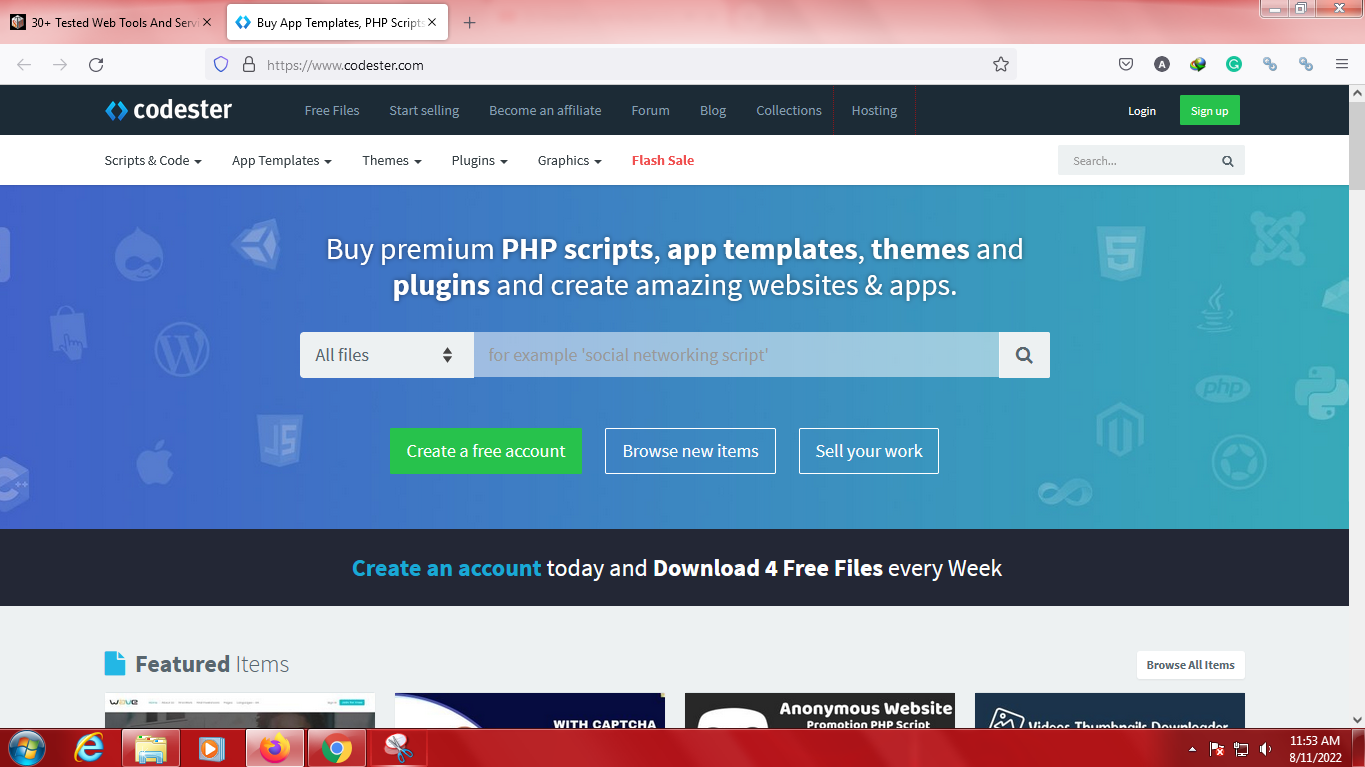Save page to Pocket icon
The height and width of the screenshot is (767, 1365).
(1126, 65)
